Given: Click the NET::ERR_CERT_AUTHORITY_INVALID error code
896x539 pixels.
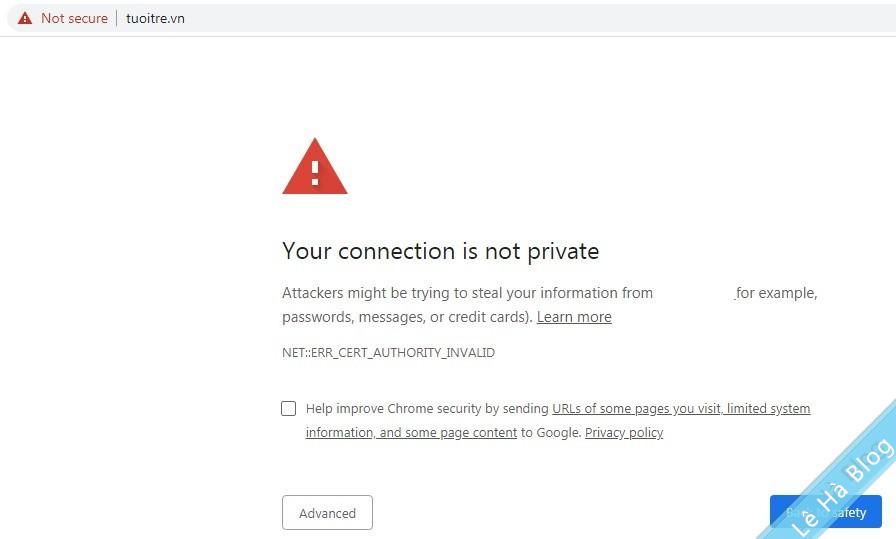Looking at the screenshot, I should 388,353.
